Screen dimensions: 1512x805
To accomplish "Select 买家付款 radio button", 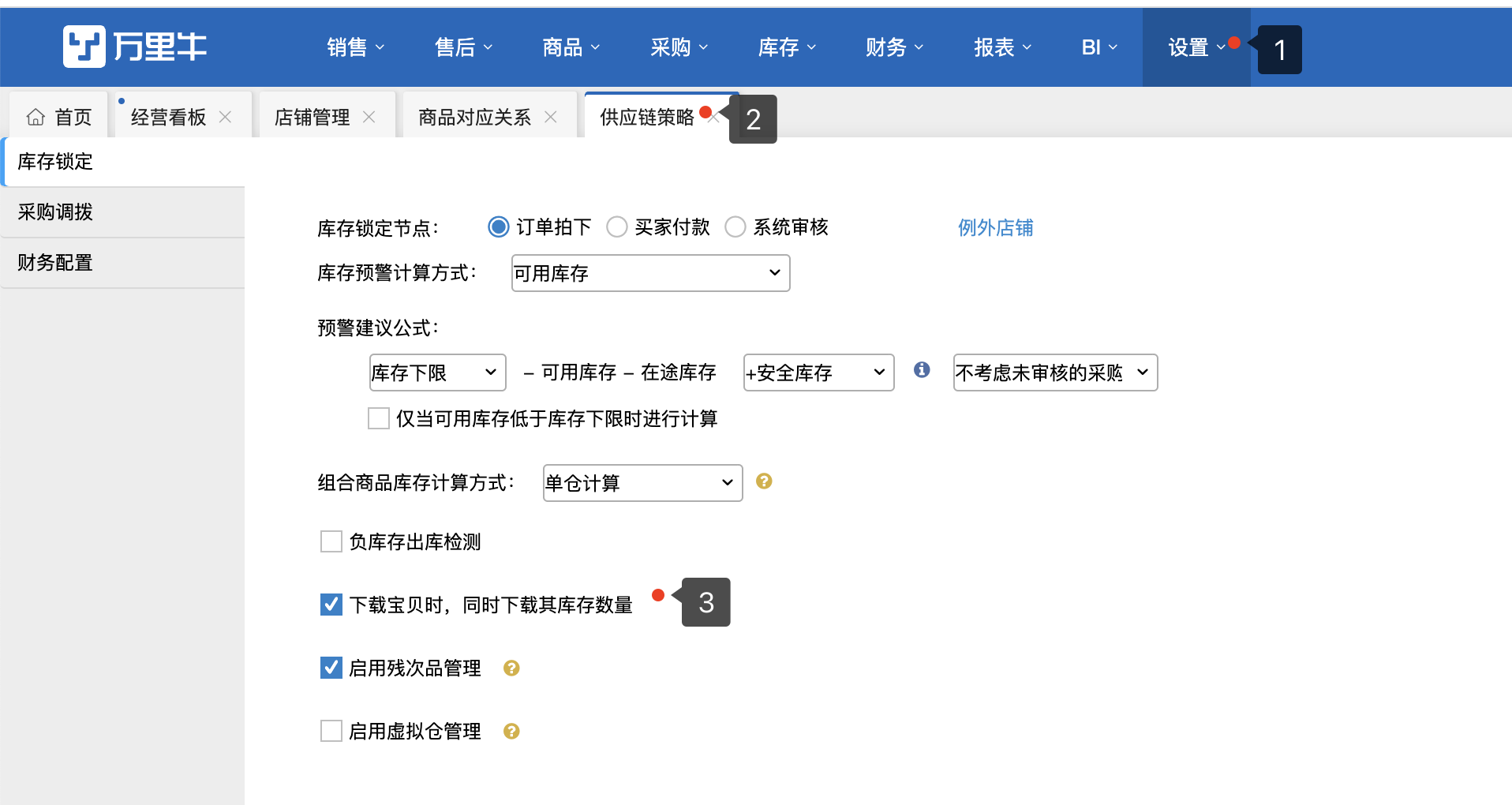I will [617, 227].
